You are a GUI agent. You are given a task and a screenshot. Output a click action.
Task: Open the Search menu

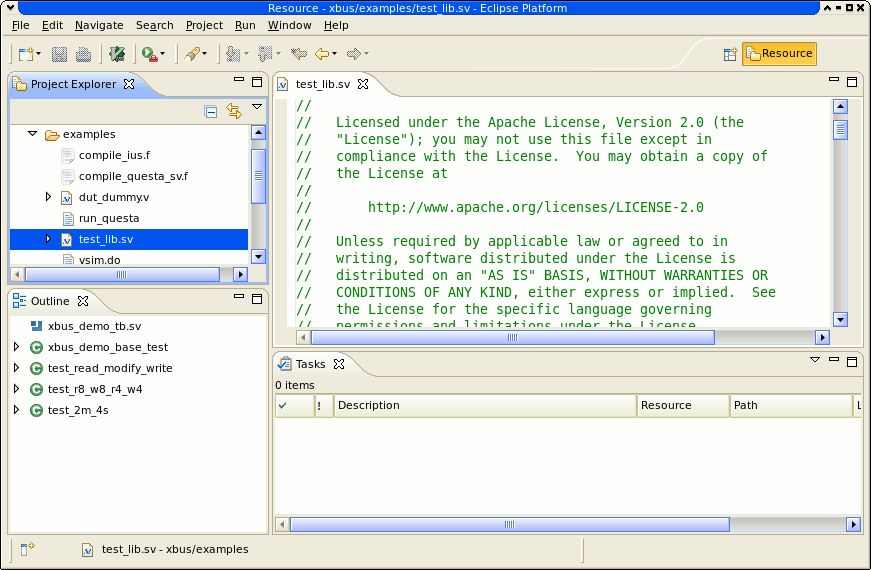tap(154, 25)
